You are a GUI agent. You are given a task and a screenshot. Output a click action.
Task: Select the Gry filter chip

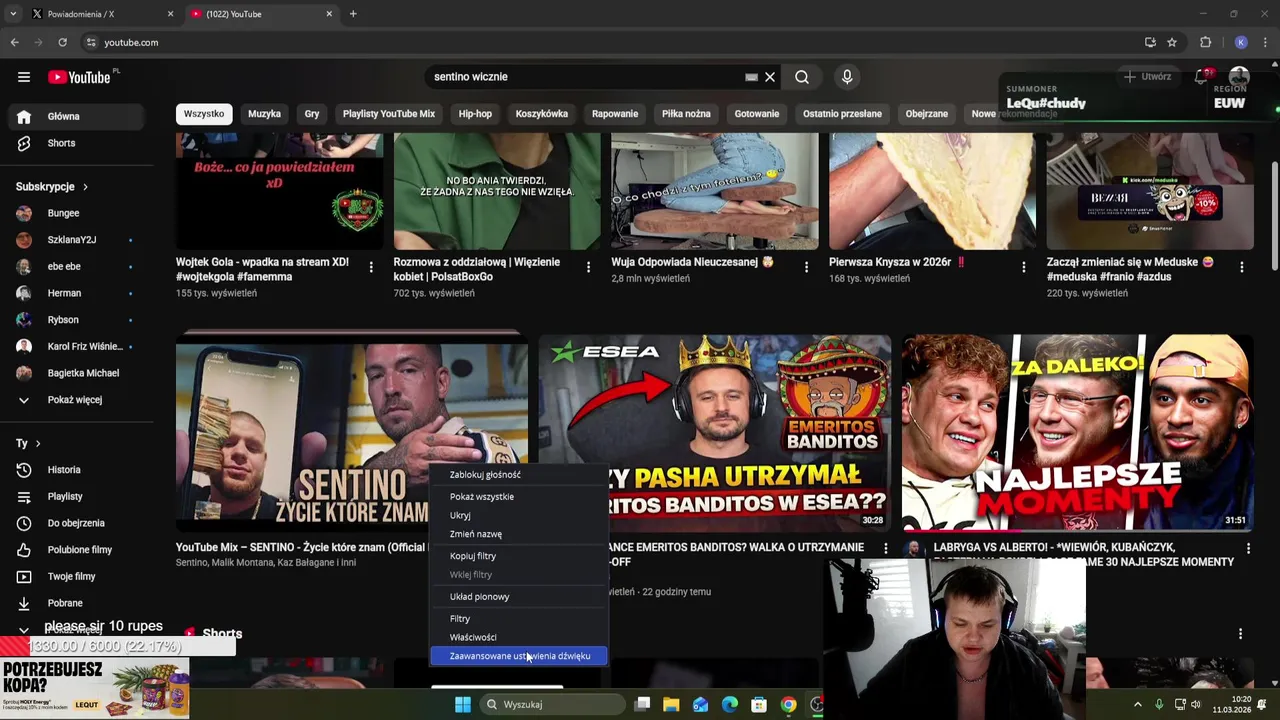click(312, 114)
